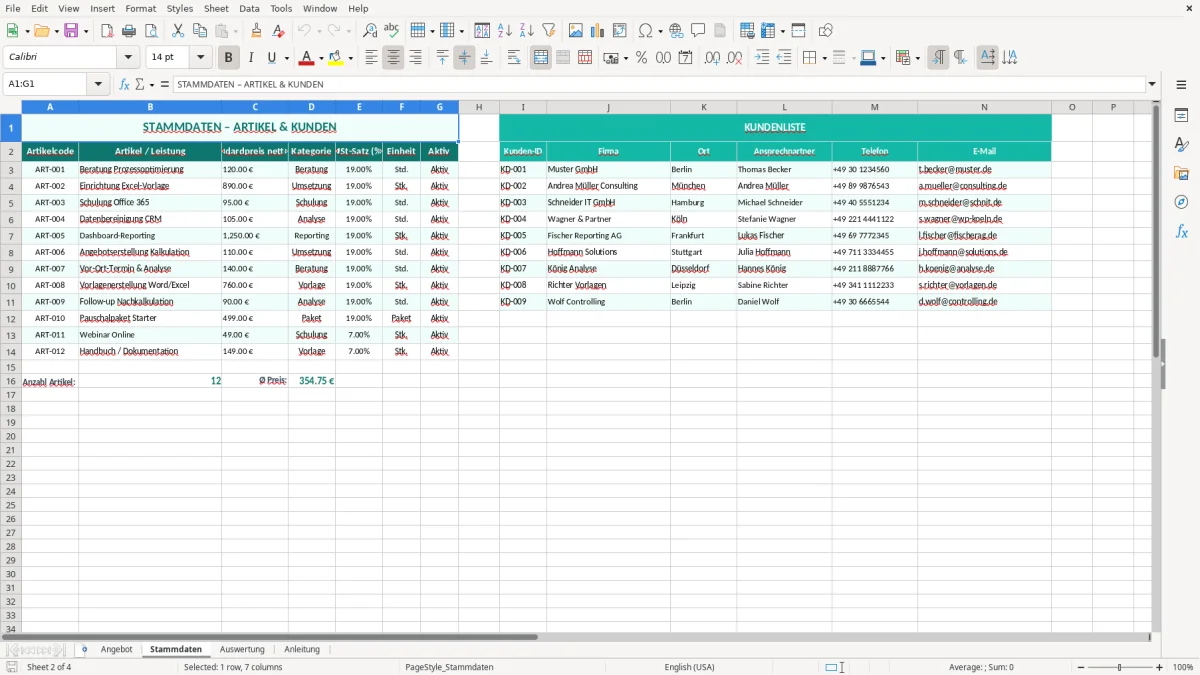Open the Font Name dropdown
The image size is (1200, 675).
(127, 58)
